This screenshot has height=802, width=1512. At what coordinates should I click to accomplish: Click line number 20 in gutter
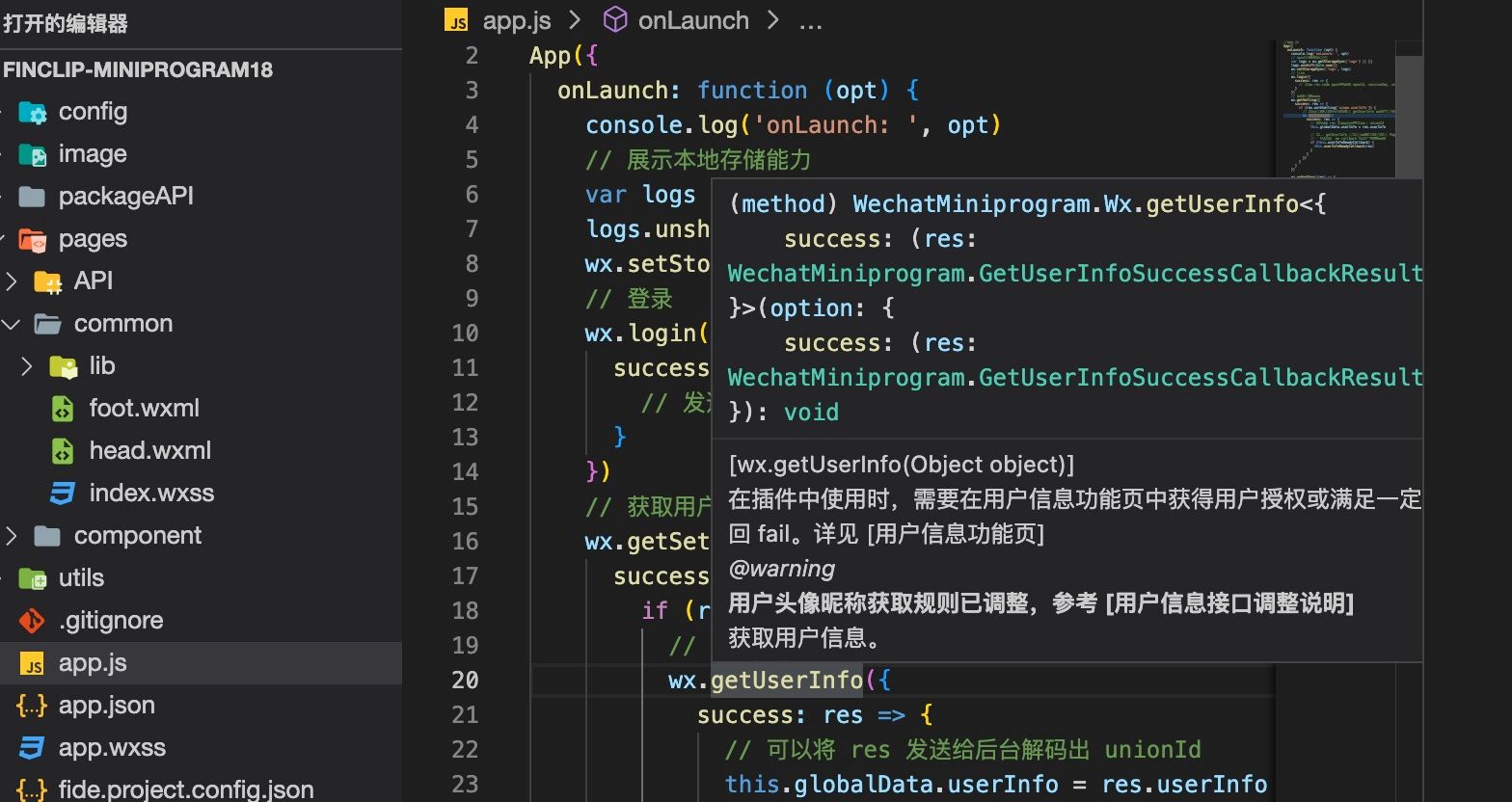(465, 681)
